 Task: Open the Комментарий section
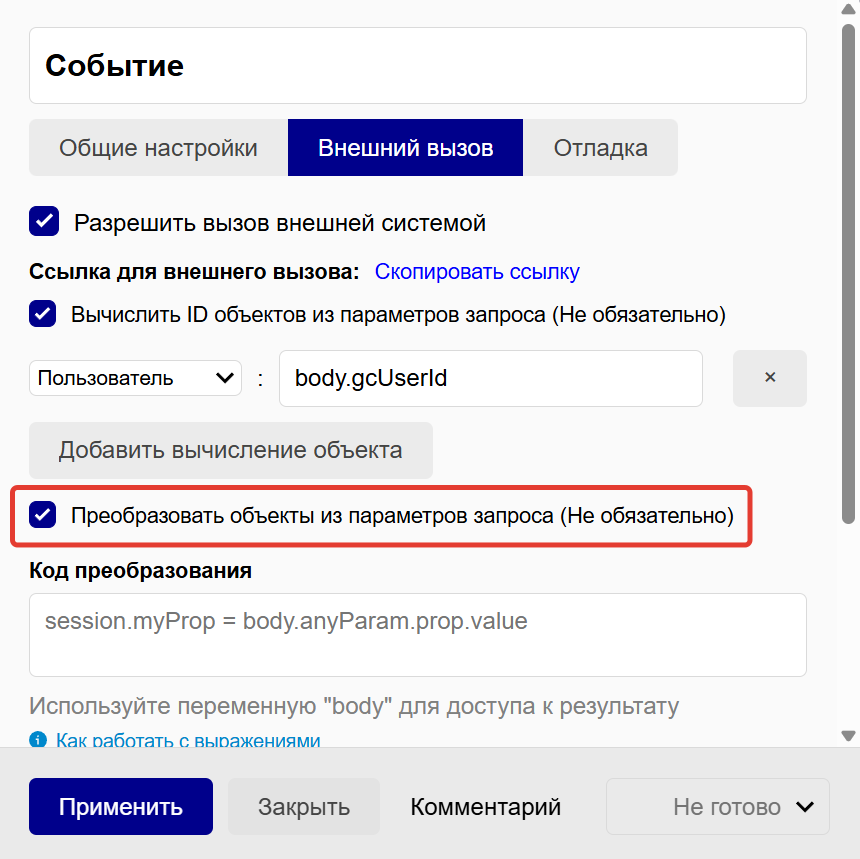(485, 806)
